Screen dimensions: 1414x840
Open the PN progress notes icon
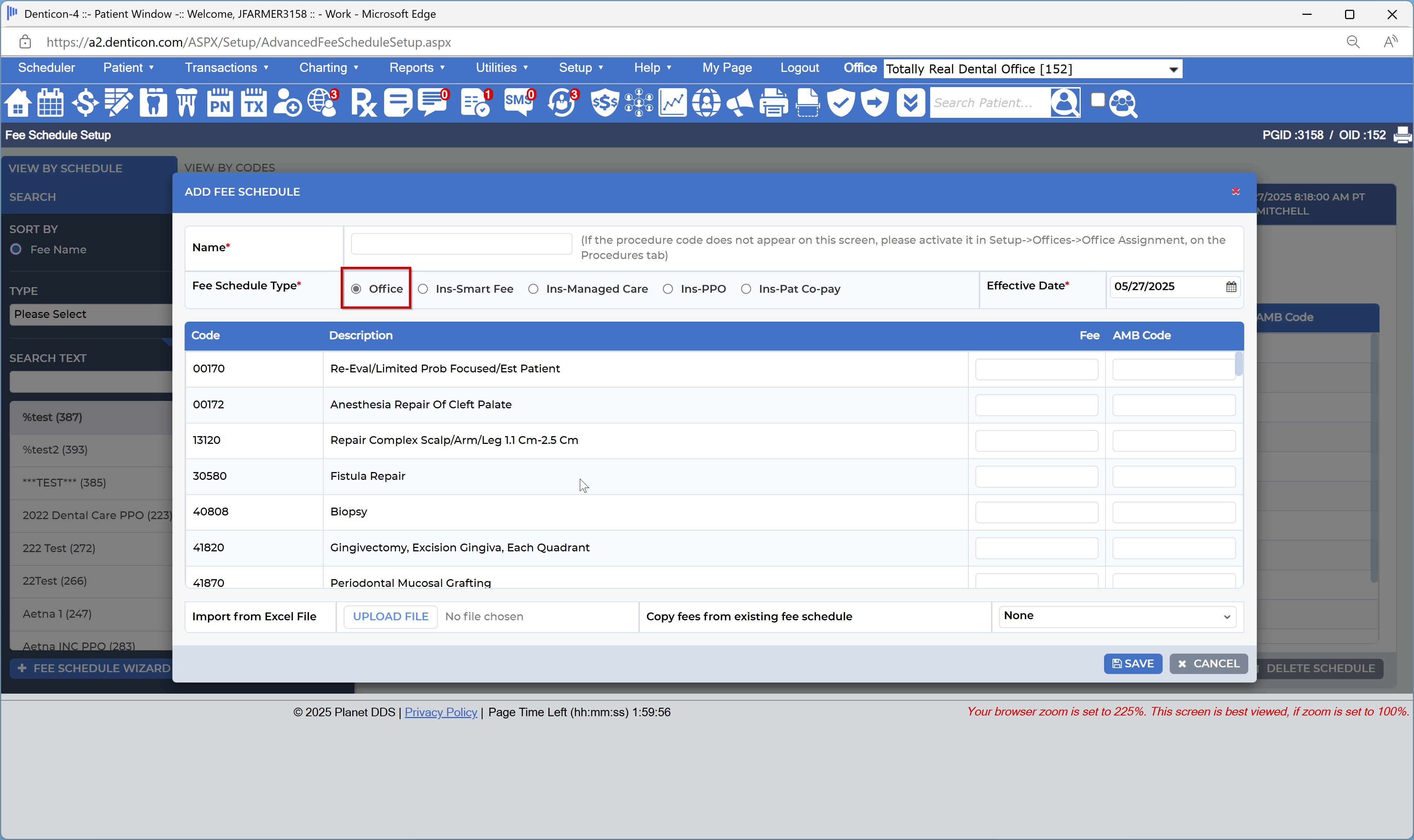[x=220, y=103]
